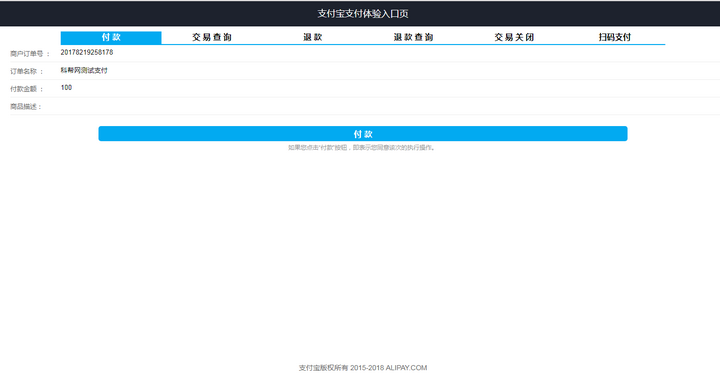This screenshot has width=720, height=380.
Task: Open the 退款 tab
Action: click(x=313, y=38)
